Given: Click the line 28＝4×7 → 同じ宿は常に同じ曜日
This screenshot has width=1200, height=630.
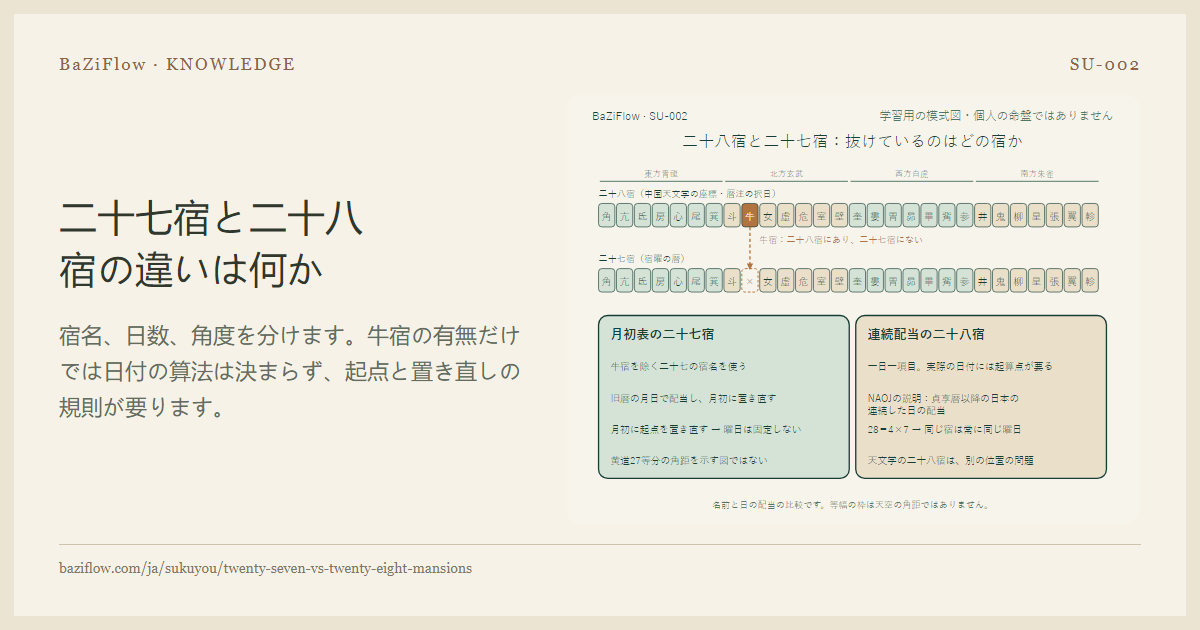Looking at the screenshot, I should click(x=945, y=429).
